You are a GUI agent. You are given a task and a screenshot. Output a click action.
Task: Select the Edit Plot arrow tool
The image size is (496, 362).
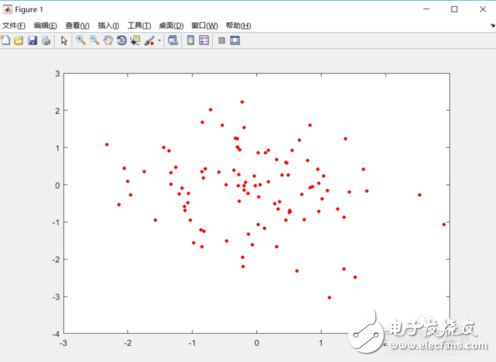(x=64, y=40)
